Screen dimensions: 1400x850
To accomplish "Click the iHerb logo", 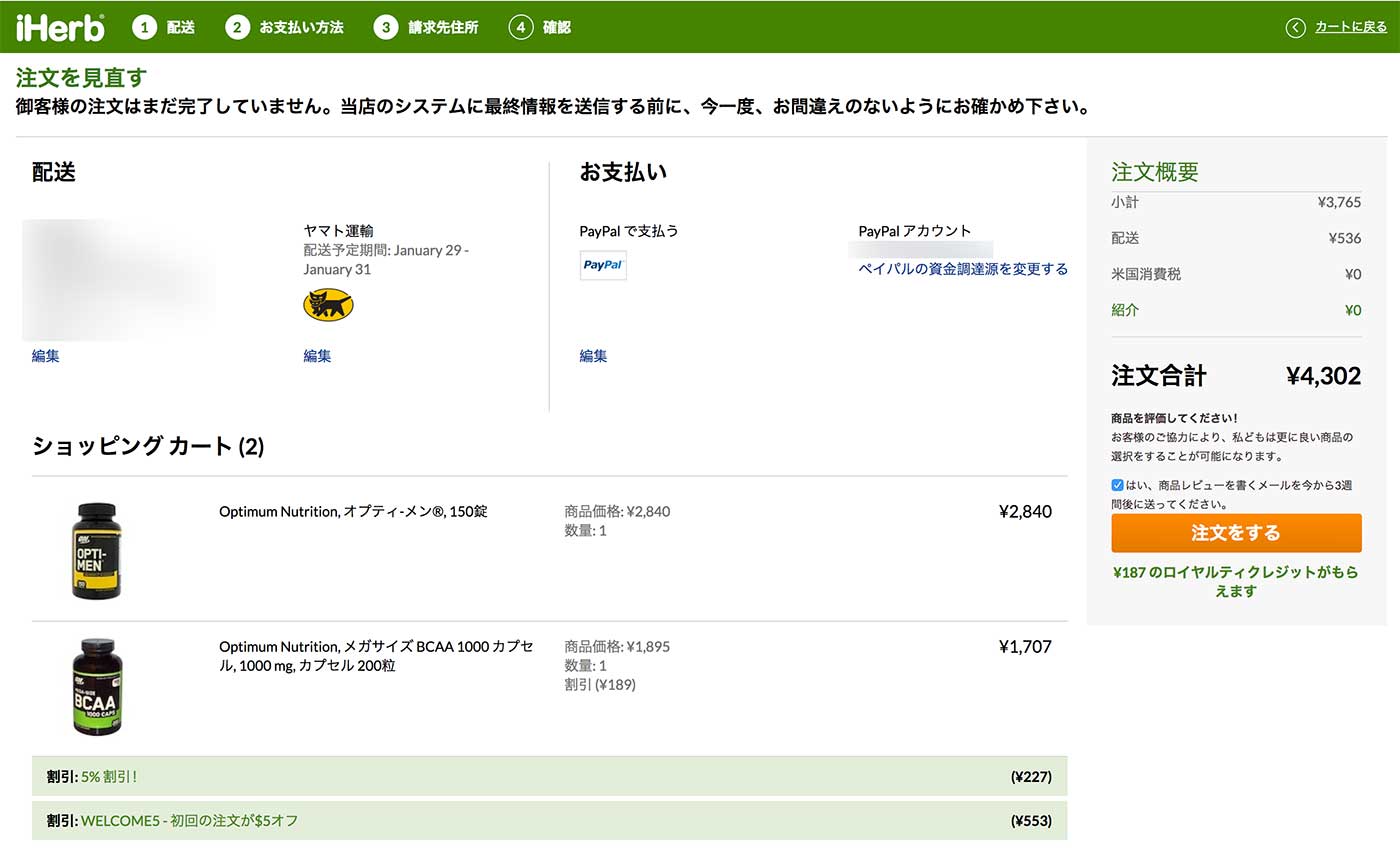I will point(60,27).
